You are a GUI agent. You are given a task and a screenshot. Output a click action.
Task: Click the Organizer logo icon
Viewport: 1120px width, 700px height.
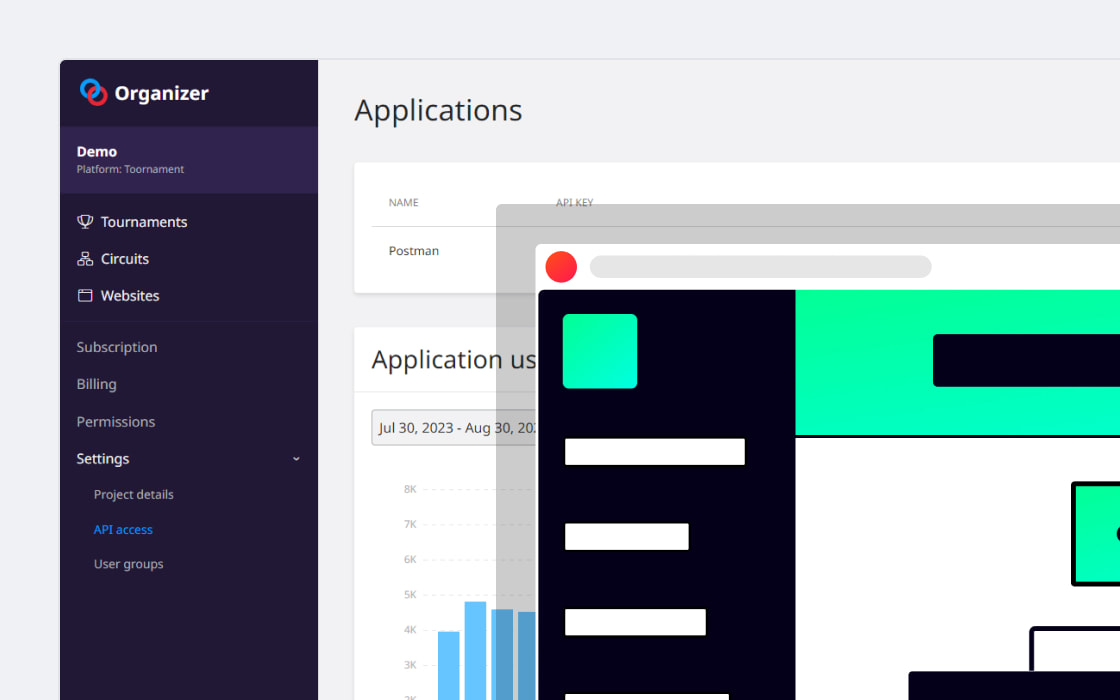pos(93,92)
